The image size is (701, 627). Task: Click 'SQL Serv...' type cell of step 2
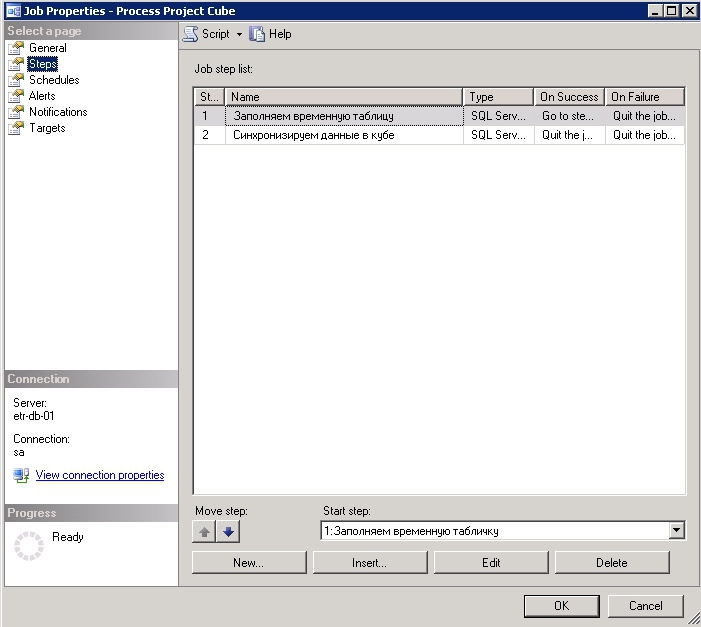click(498, 135)
